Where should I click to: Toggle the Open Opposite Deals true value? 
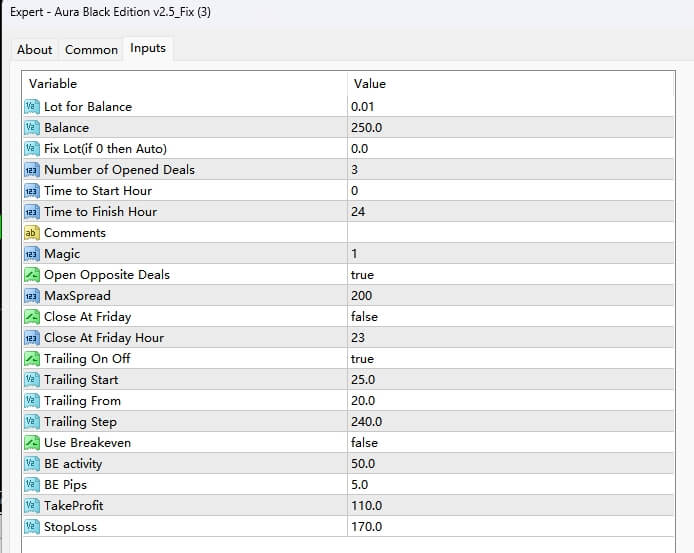coord(363,275)
